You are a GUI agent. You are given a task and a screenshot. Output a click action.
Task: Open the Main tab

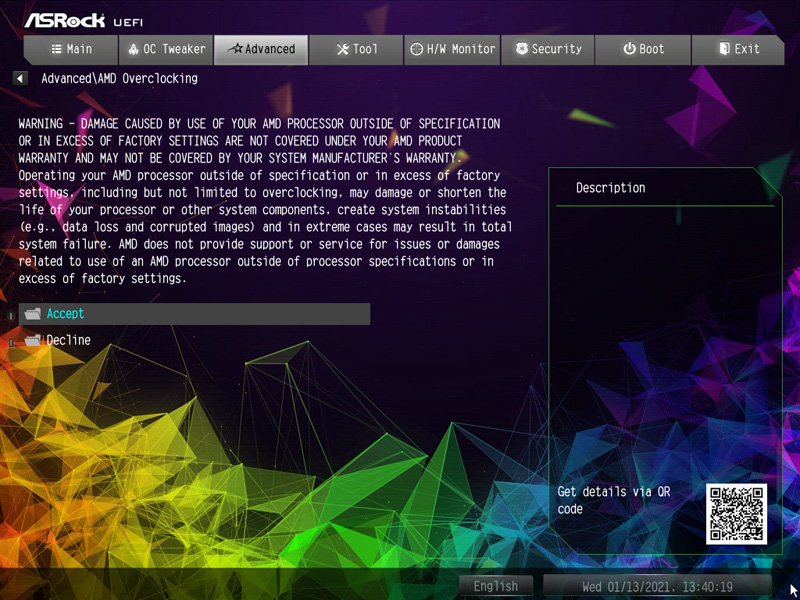(x=71, y=49)
